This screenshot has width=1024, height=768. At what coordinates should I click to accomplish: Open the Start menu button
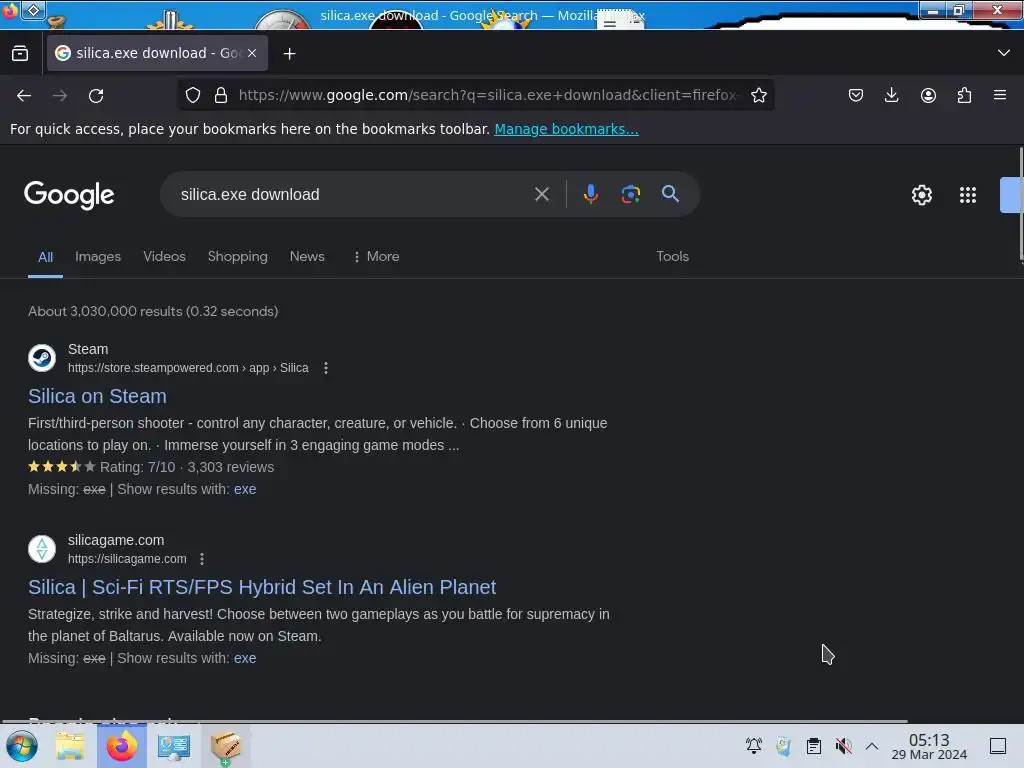22,746
